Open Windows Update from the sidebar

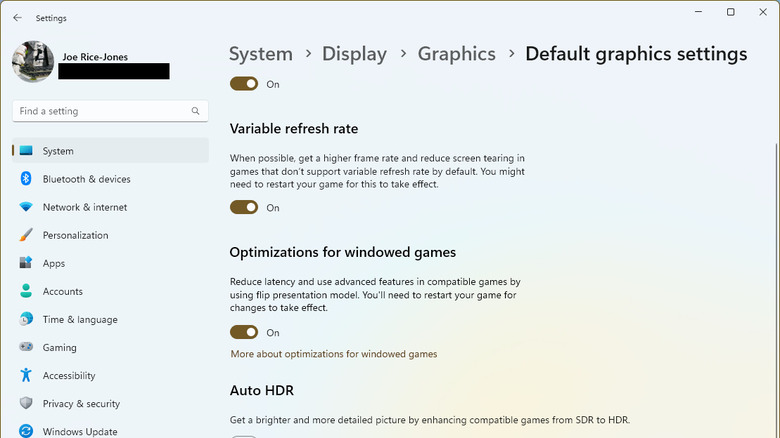80,431
